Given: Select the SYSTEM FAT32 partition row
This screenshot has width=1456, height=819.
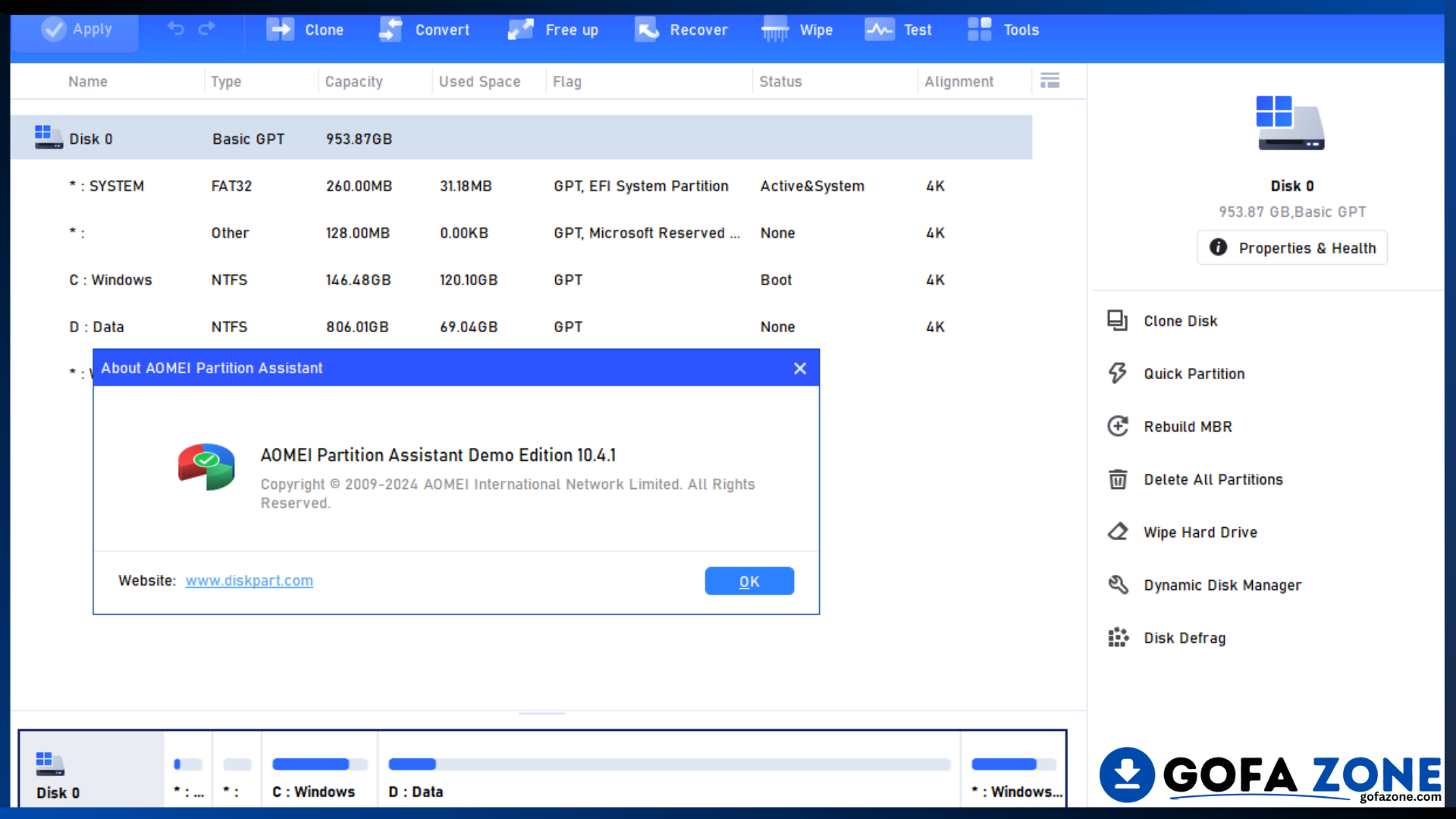Looking at the screenshot, I should 521,186.
